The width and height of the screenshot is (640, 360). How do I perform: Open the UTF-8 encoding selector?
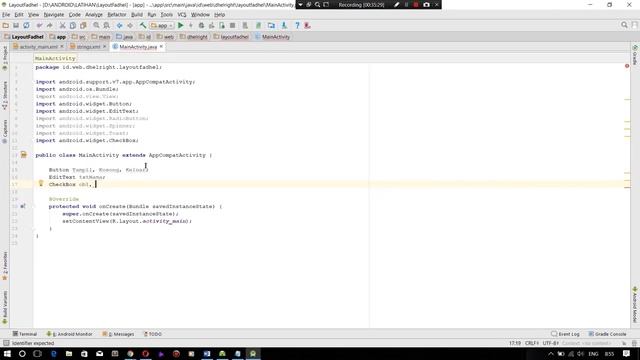pyautogui.click(x=551, y=343)
